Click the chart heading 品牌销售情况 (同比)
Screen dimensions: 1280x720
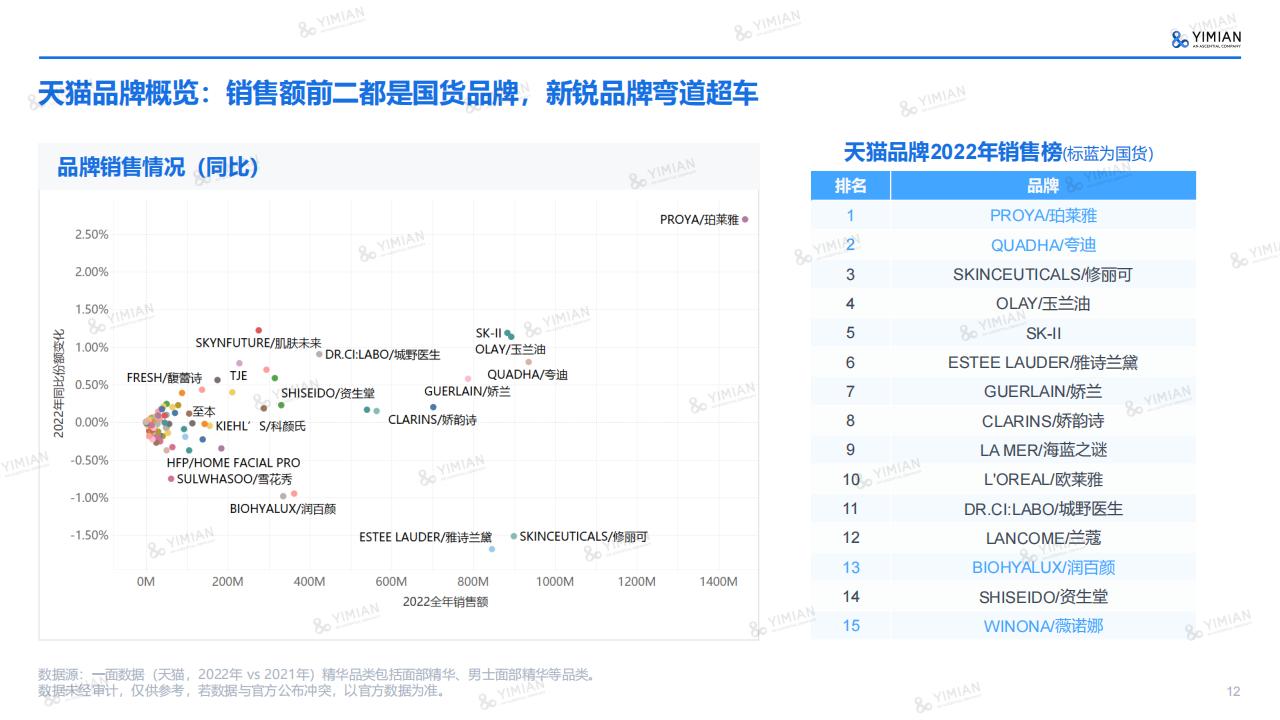(x=158, y=167)
